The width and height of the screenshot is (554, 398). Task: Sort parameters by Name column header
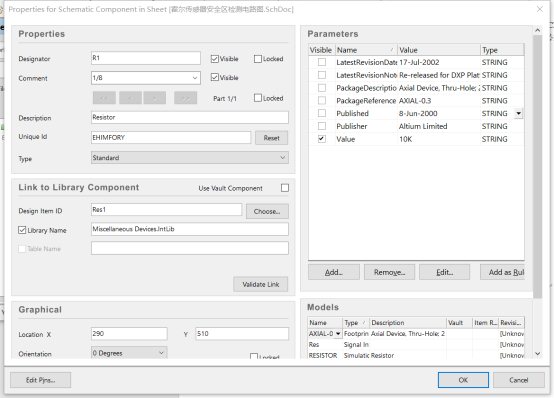point(366,50)
